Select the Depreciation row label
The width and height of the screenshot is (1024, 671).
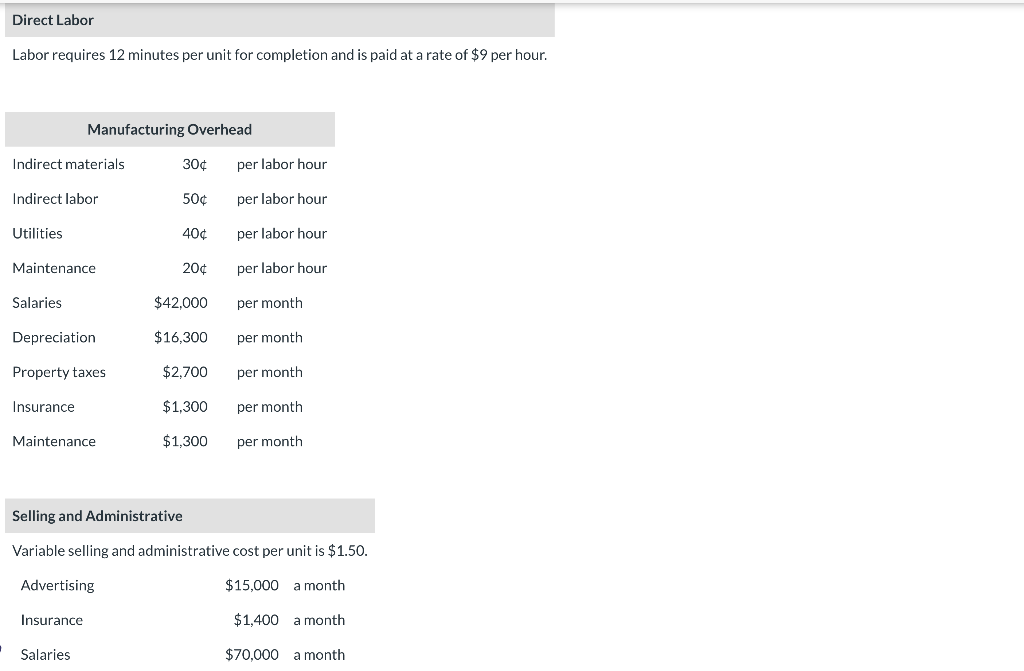click(54, 337)
